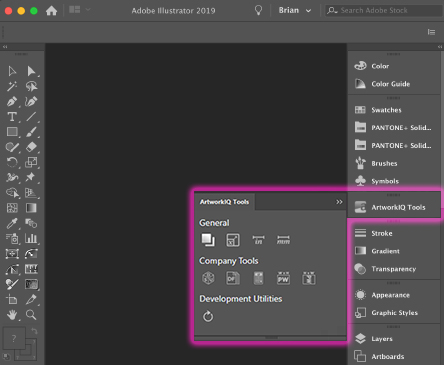Screen dimensions: 444x365
Task: Select the Magic Wand tool
Action: 12,86
